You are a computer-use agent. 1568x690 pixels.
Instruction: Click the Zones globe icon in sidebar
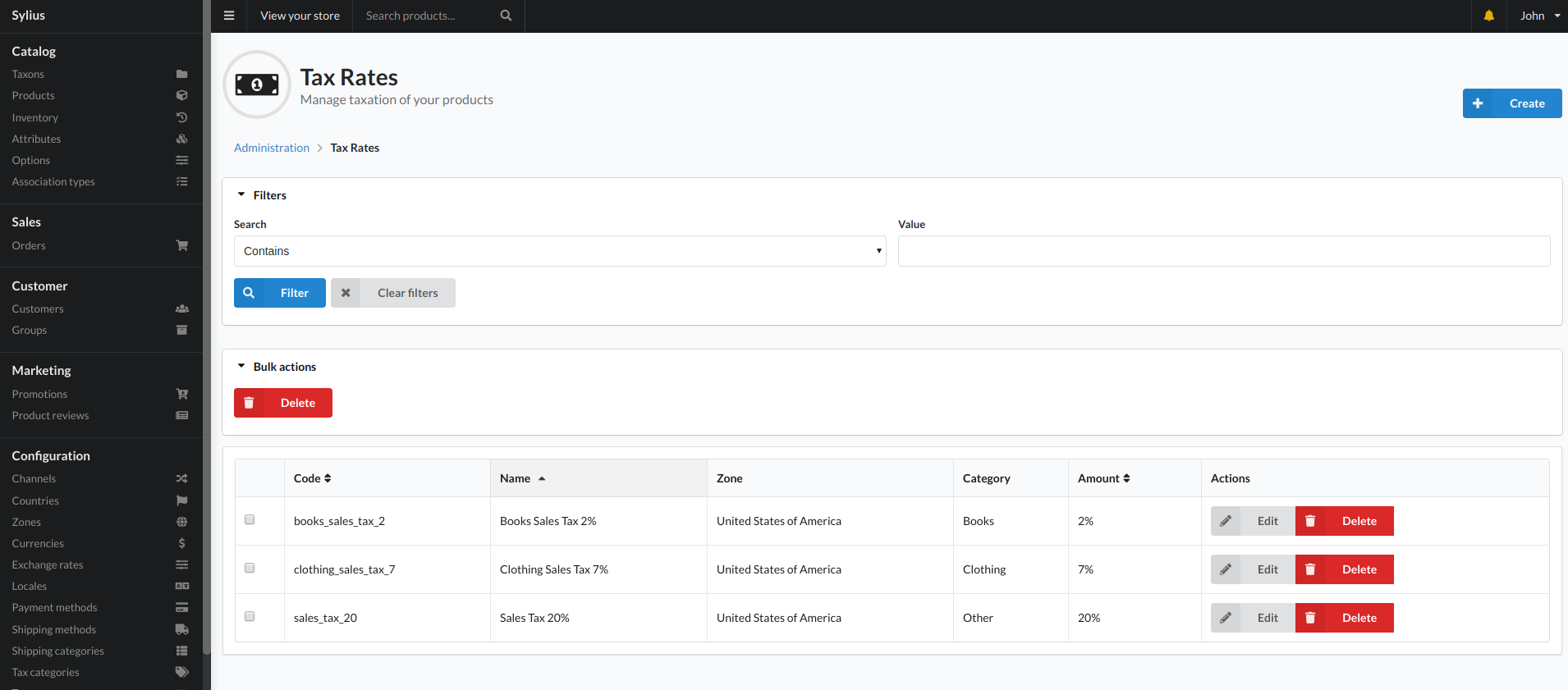pyautogui.click(x=181, y=522)
